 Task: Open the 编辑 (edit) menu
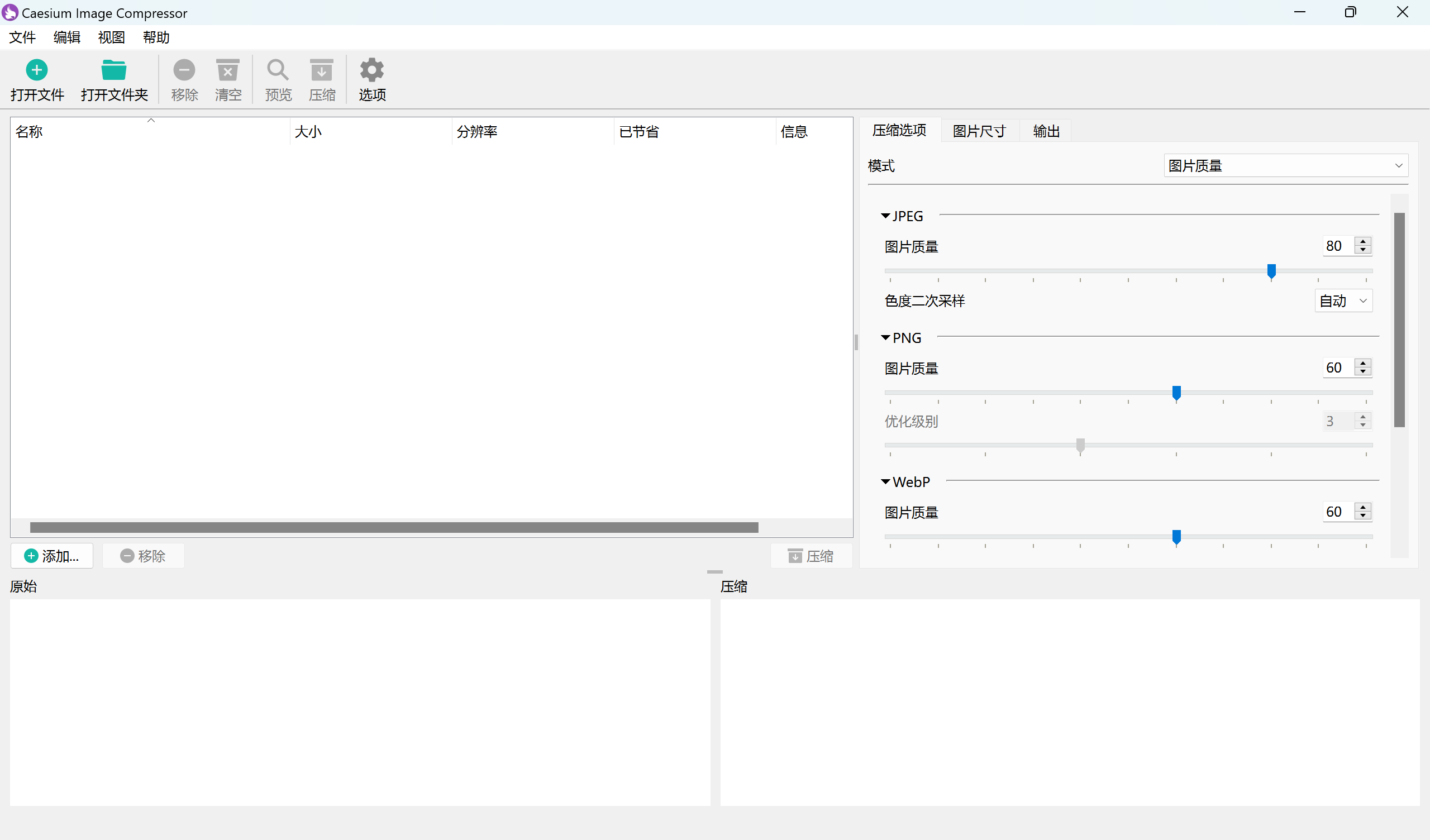click(x=66, y=37)
